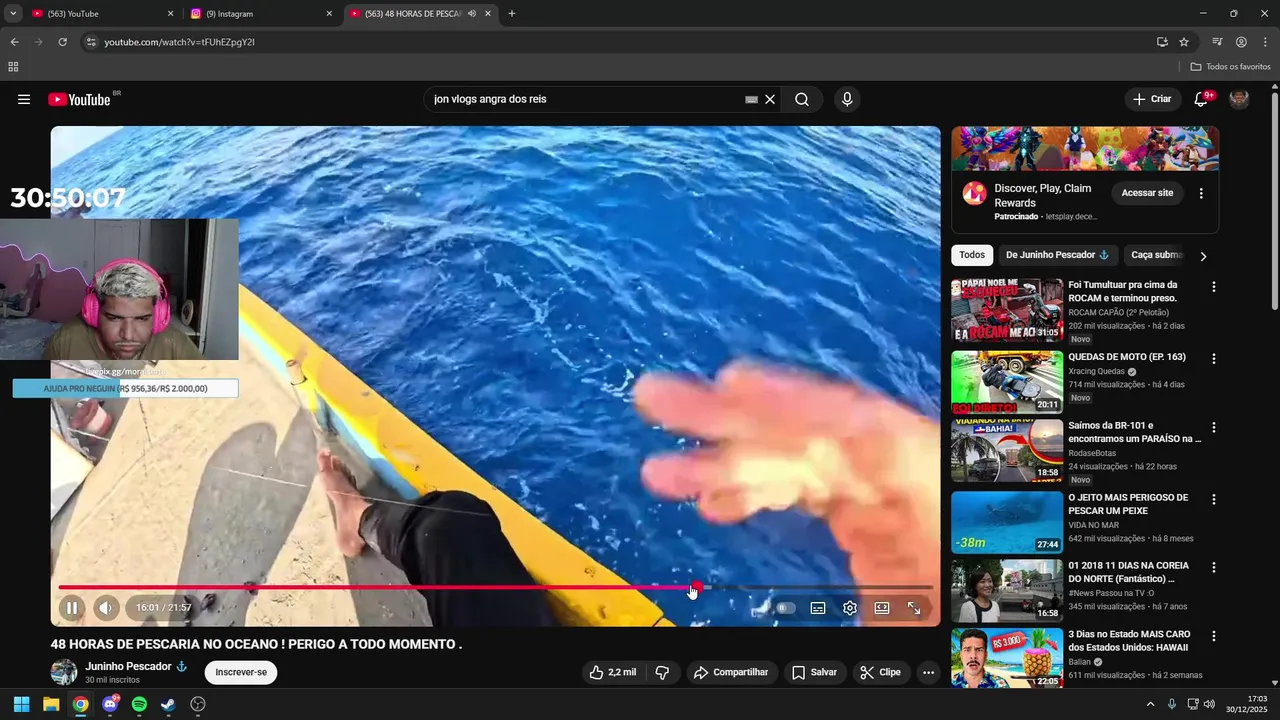Image resolution: width=1280 pixels, height=720 pixels.
Task: Open options for QUEDAS DE MOTO video
Action: 1214,359
